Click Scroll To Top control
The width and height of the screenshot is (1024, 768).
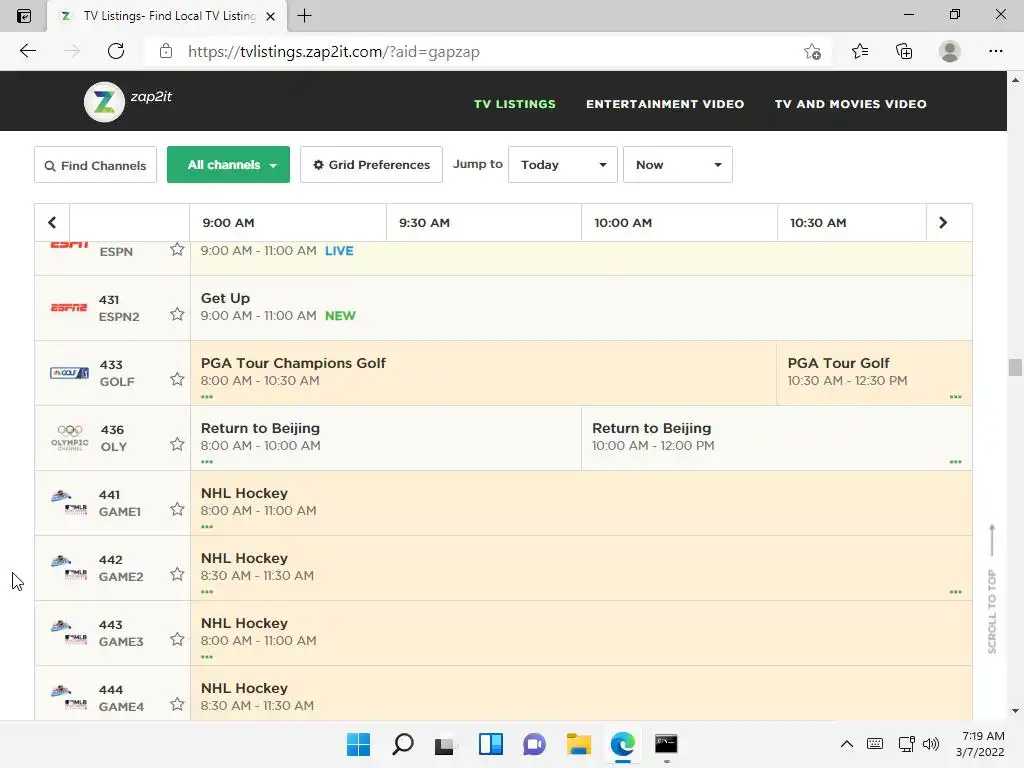[x=992, y=588]
